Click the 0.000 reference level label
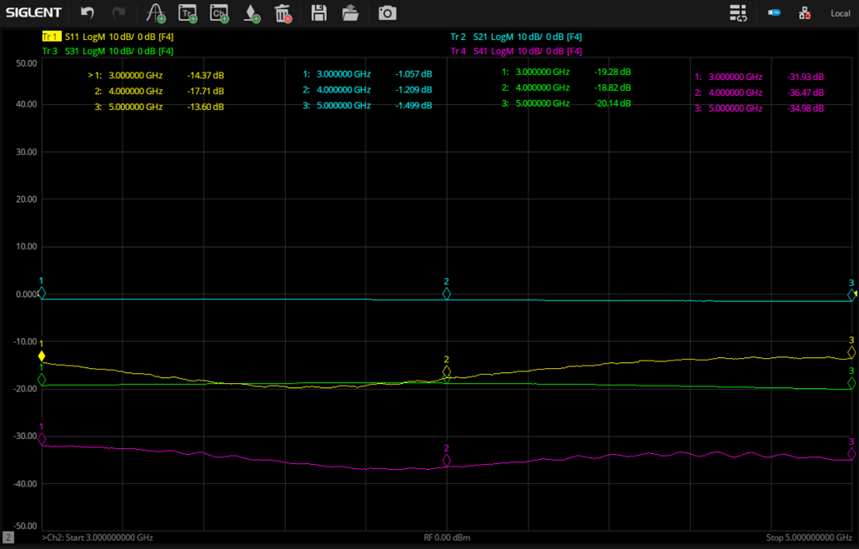Screen dimensions: 859x549 pyautogui.click(x=26, y=294)
